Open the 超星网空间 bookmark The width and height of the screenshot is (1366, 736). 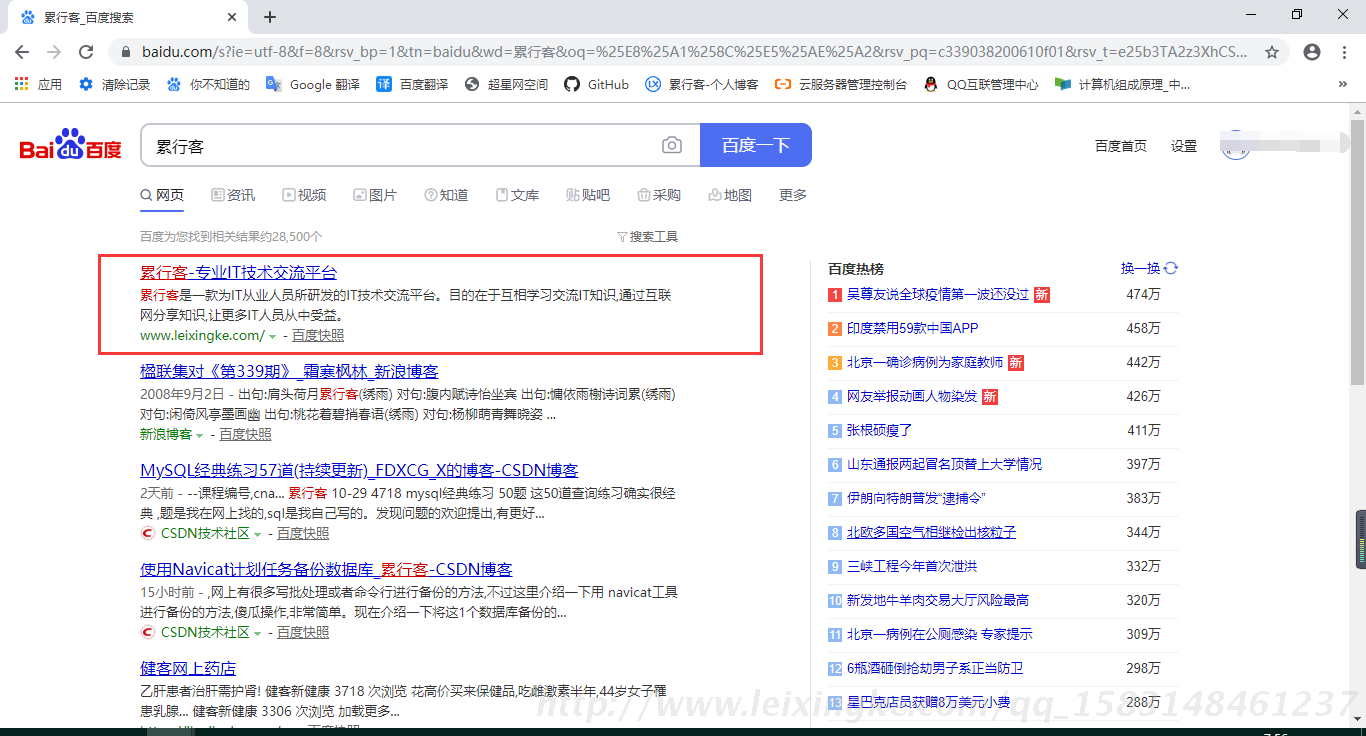506,84
